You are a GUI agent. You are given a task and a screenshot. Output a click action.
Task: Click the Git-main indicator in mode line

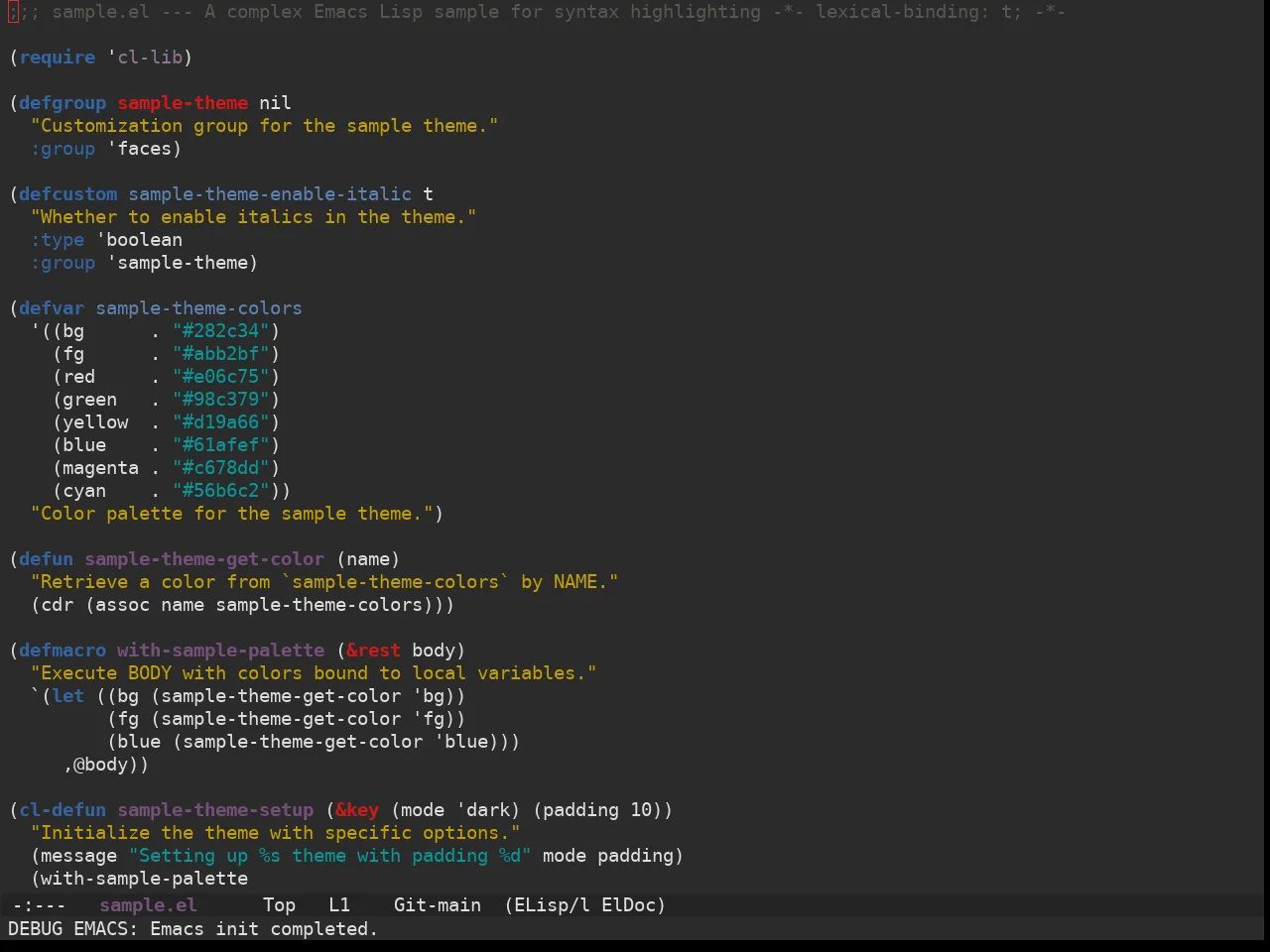click(438, 905)
